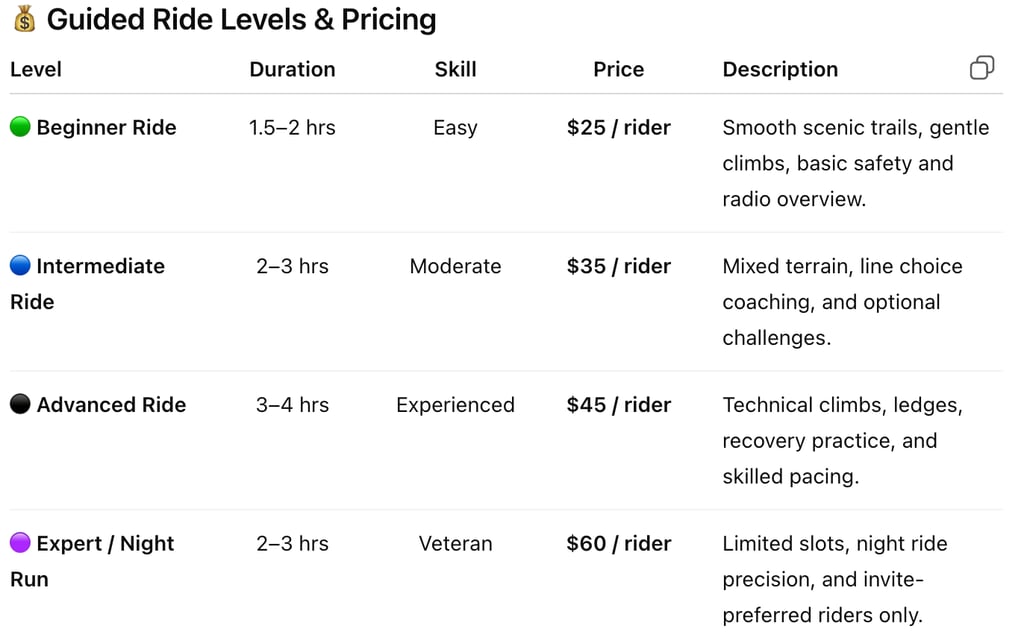Click the Description column header

780,69
